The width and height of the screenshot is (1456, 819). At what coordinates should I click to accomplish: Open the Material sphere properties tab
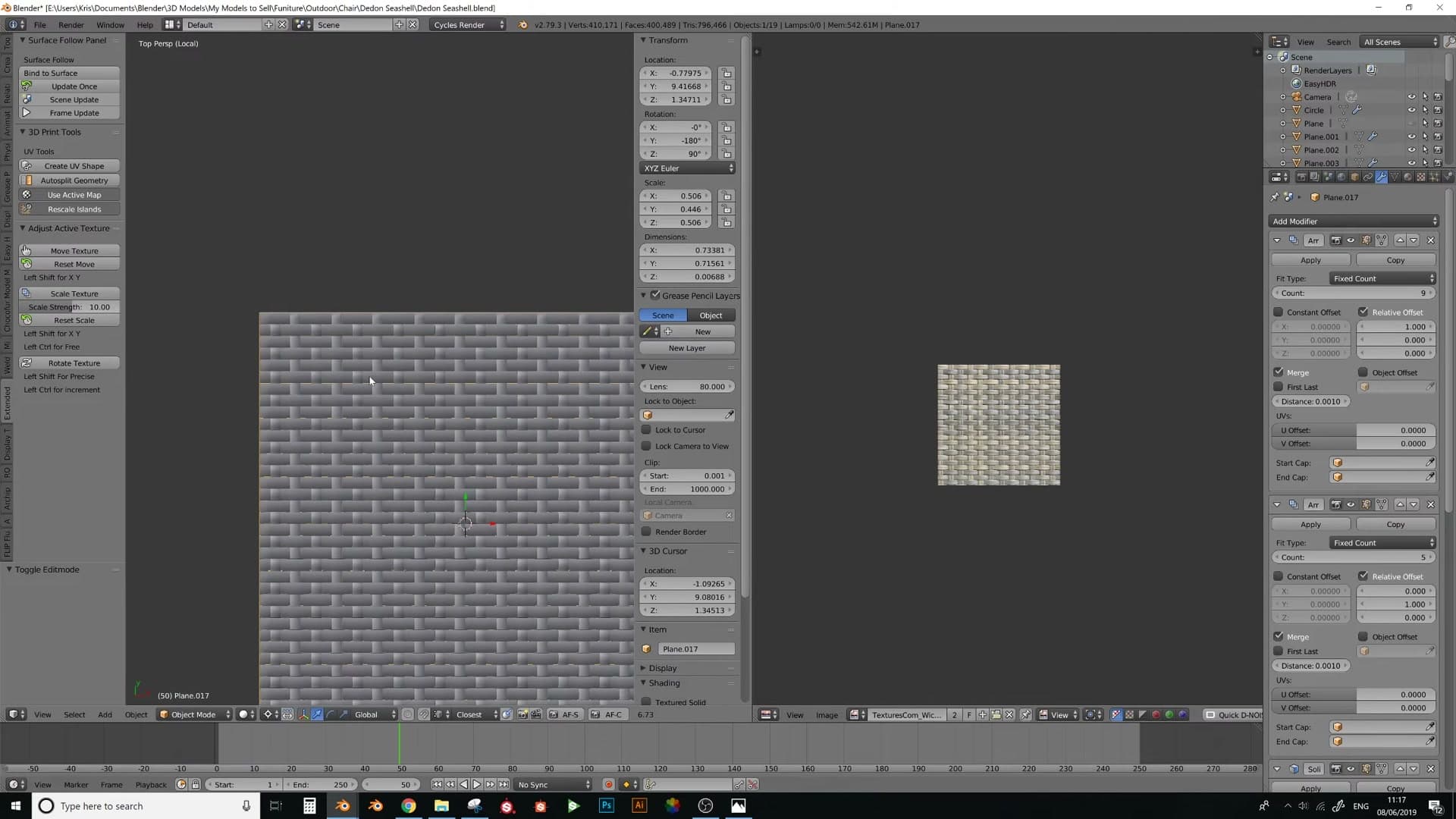[1407, 177]
